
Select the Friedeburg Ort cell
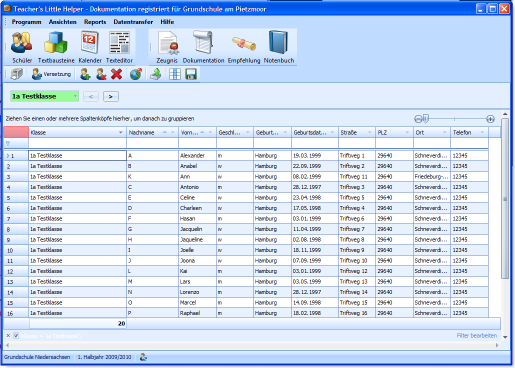(x=432, y=176)
